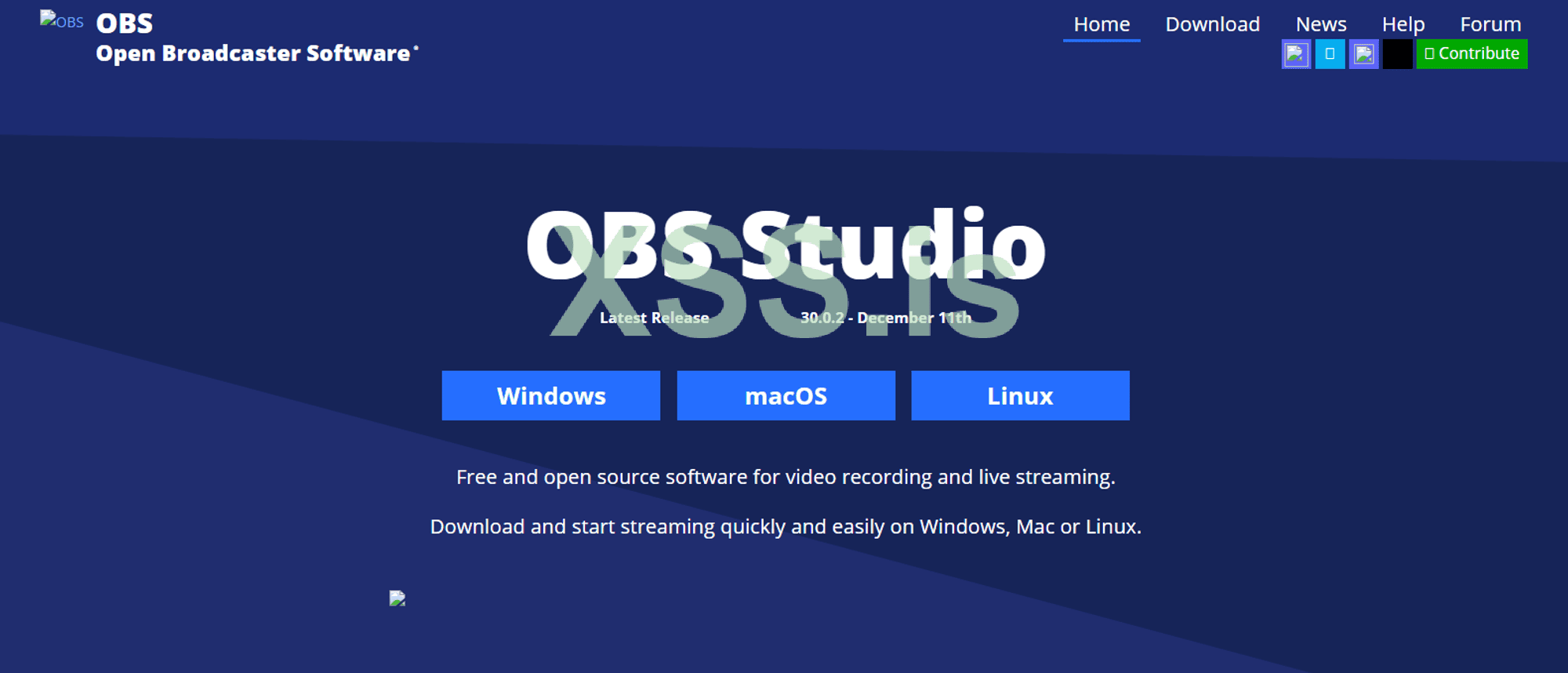Click the OBS site title text
Viewport: 1568px width, 673px height.
click(x=125, y=24)
